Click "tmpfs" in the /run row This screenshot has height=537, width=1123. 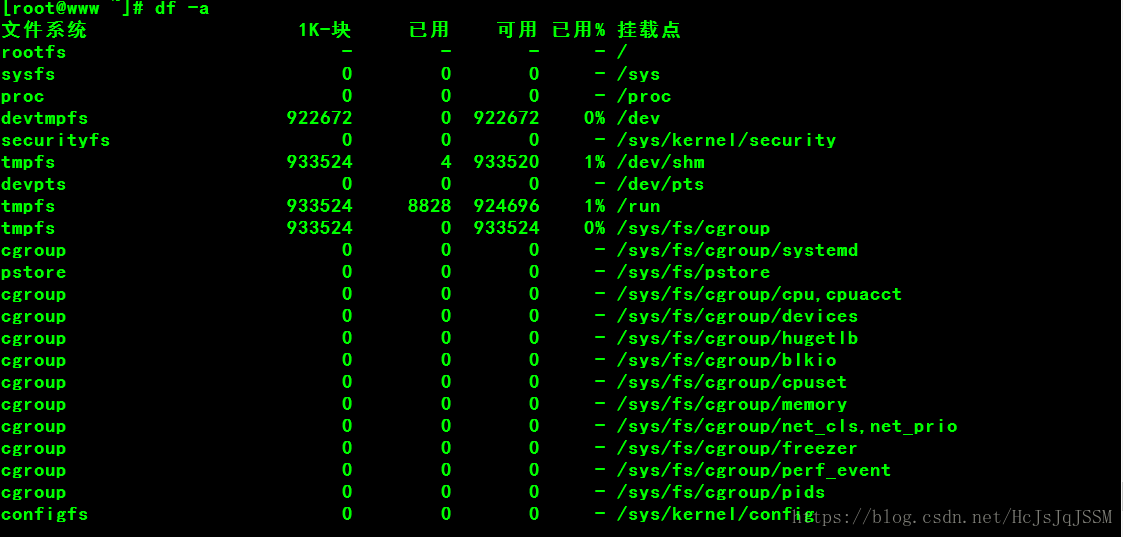coord(29,206)
